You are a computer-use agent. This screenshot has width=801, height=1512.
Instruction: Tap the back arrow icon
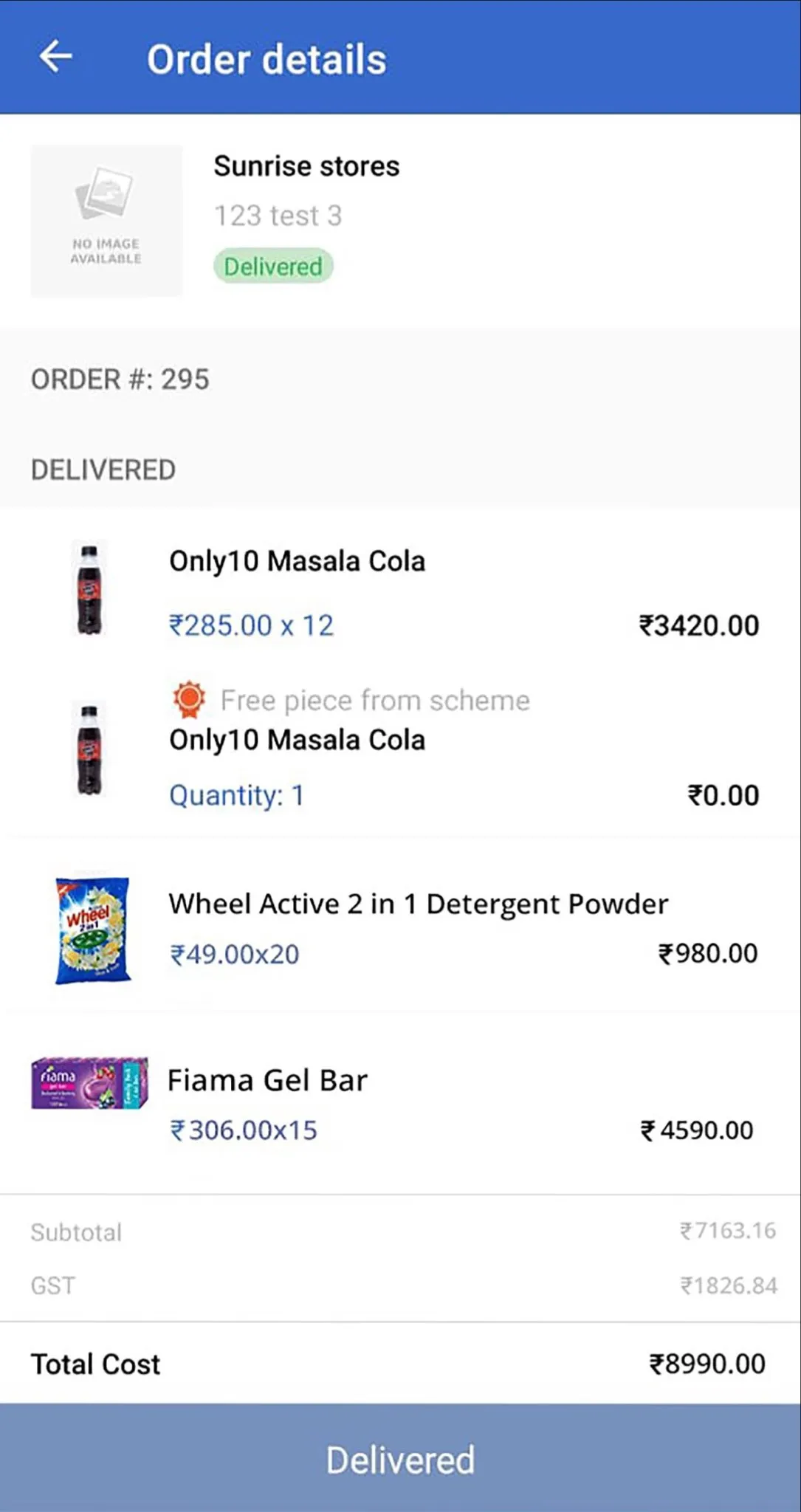(55, 57)
